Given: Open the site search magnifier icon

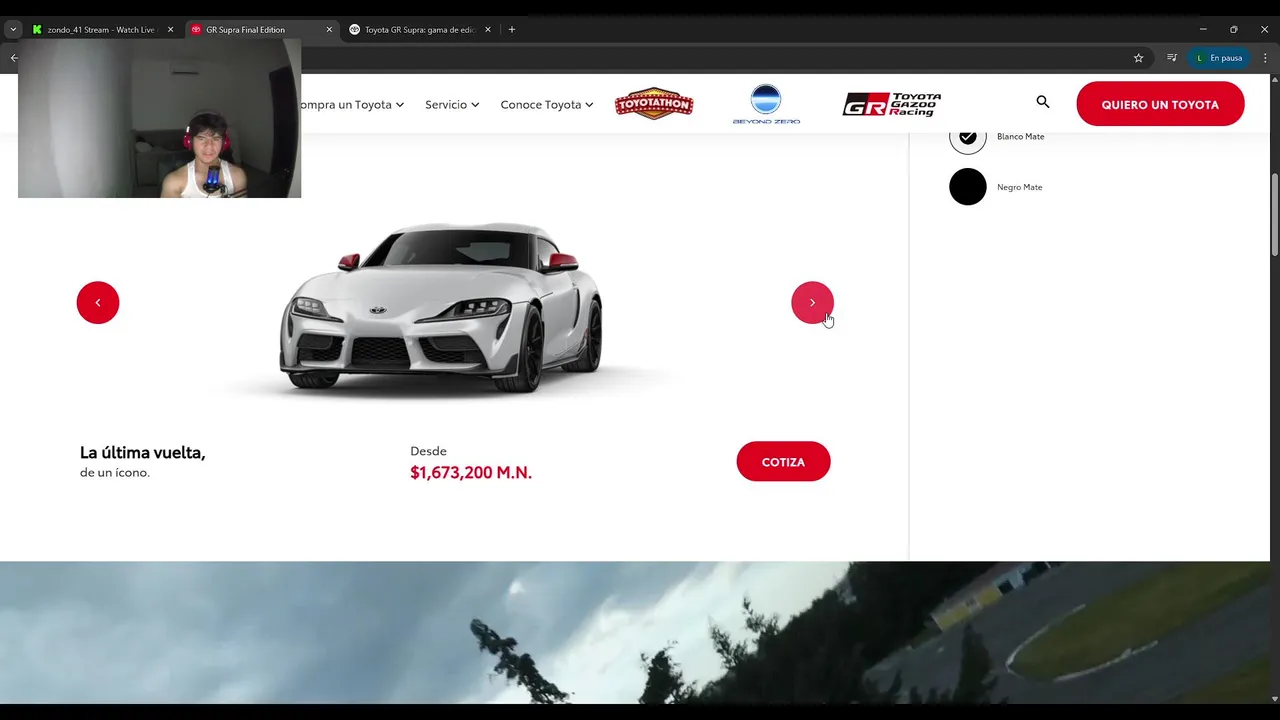Looking at the screenshot, I should coord(1043,102).
